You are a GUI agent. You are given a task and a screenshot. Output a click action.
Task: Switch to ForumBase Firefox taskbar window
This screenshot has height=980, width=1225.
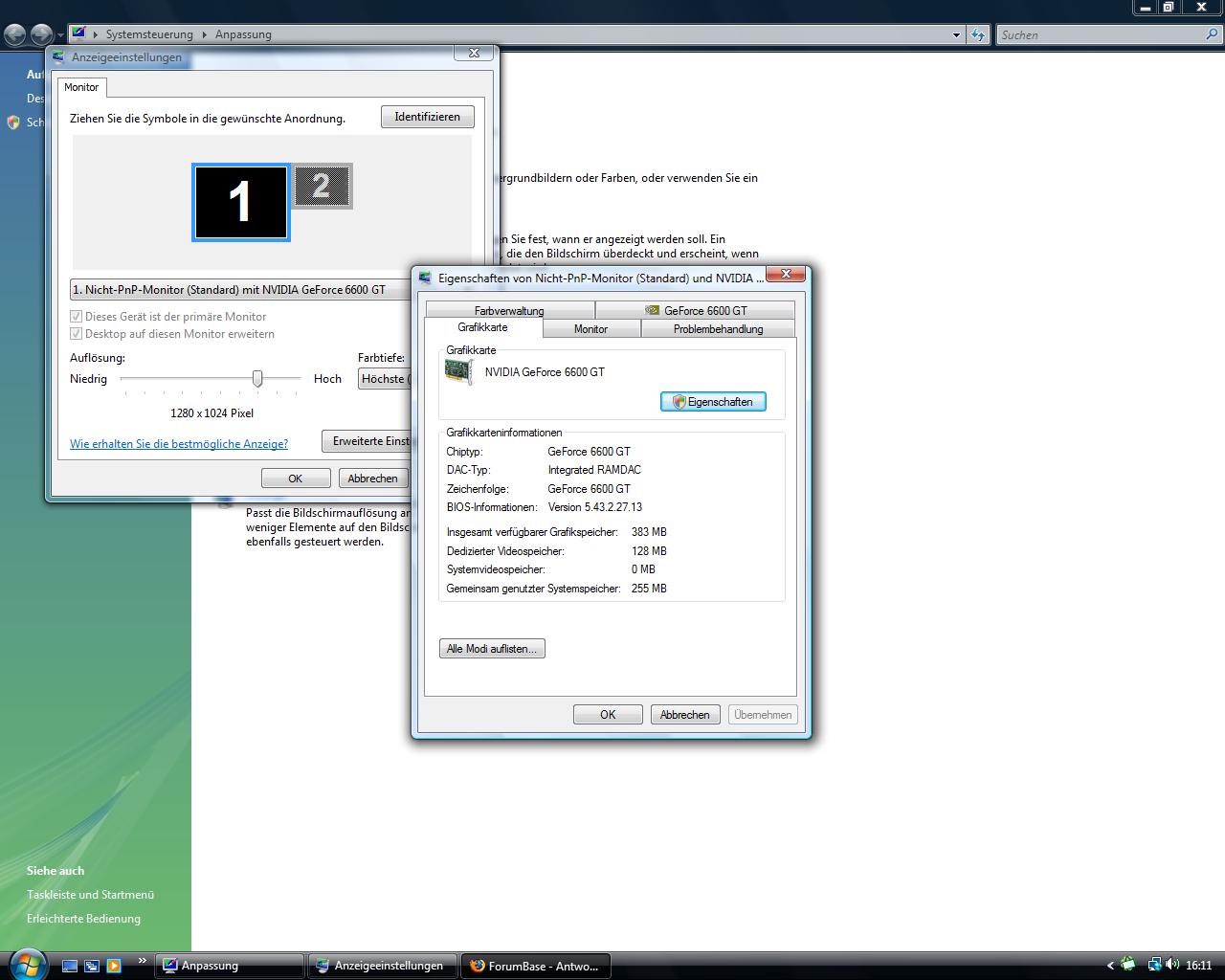[x=536, y=966]
